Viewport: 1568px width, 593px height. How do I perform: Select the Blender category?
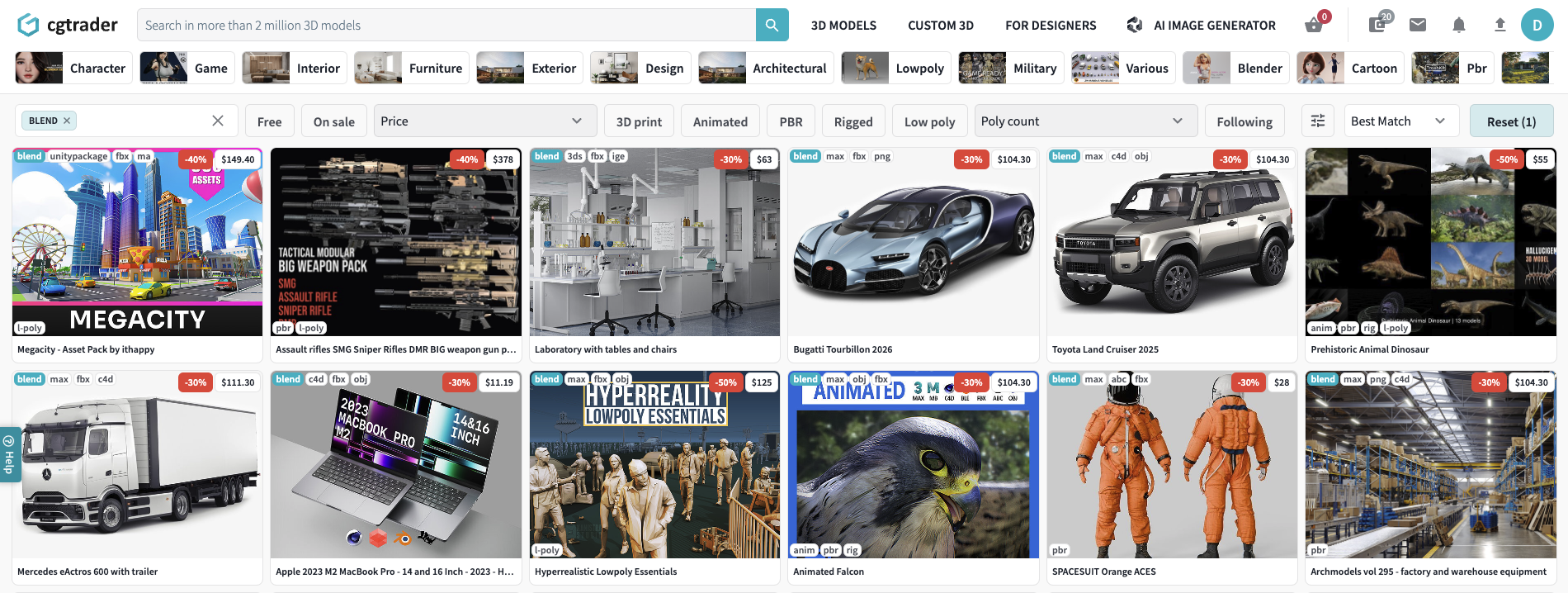tap(1236, 68)
